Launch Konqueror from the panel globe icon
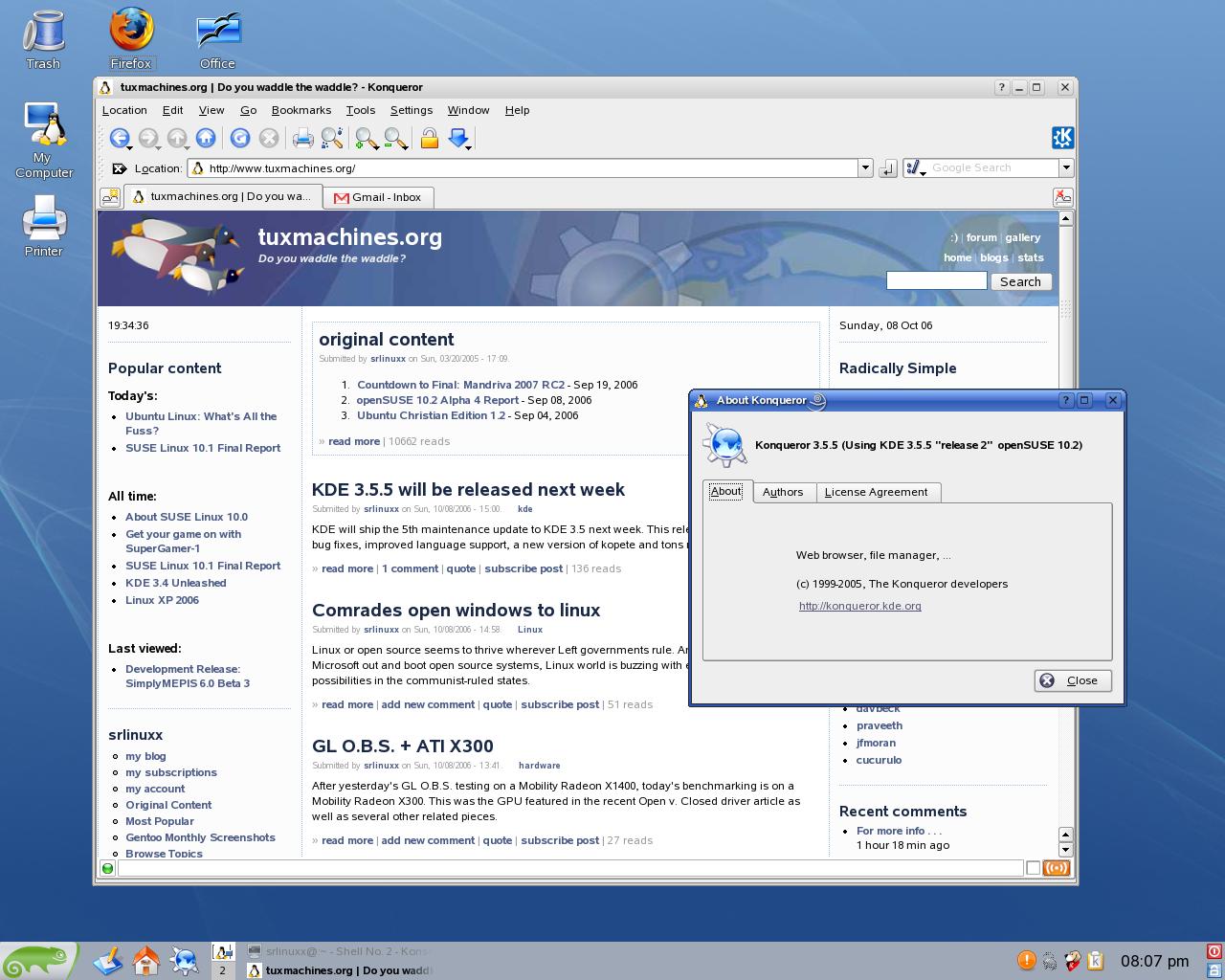This screenshot has width=1225, height=980. [184, 960]
